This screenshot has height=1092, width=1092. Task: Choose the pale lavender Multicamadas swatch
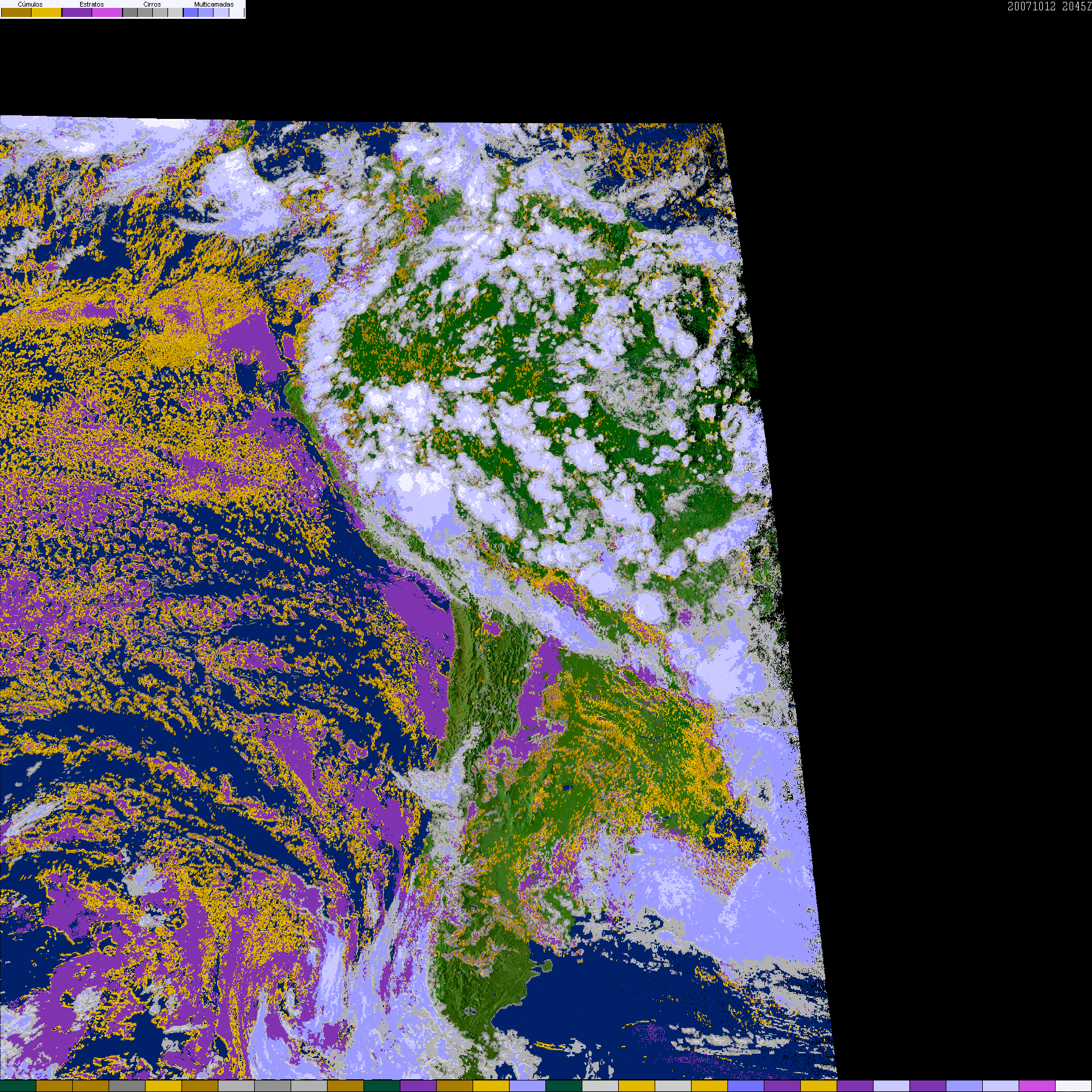pyautogui.click(x=221, y=12)
